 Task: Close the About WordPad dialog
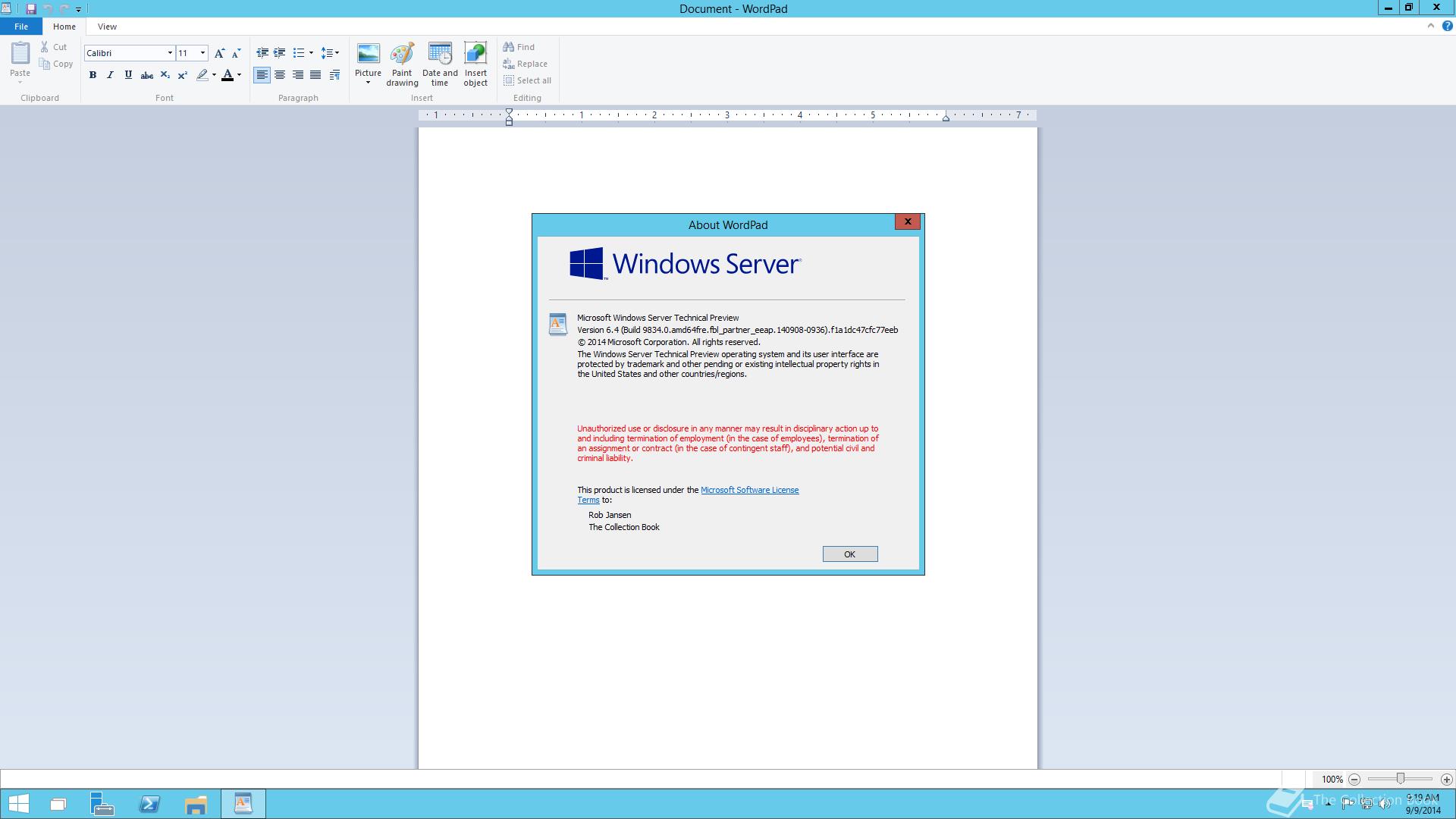[908, 221]
